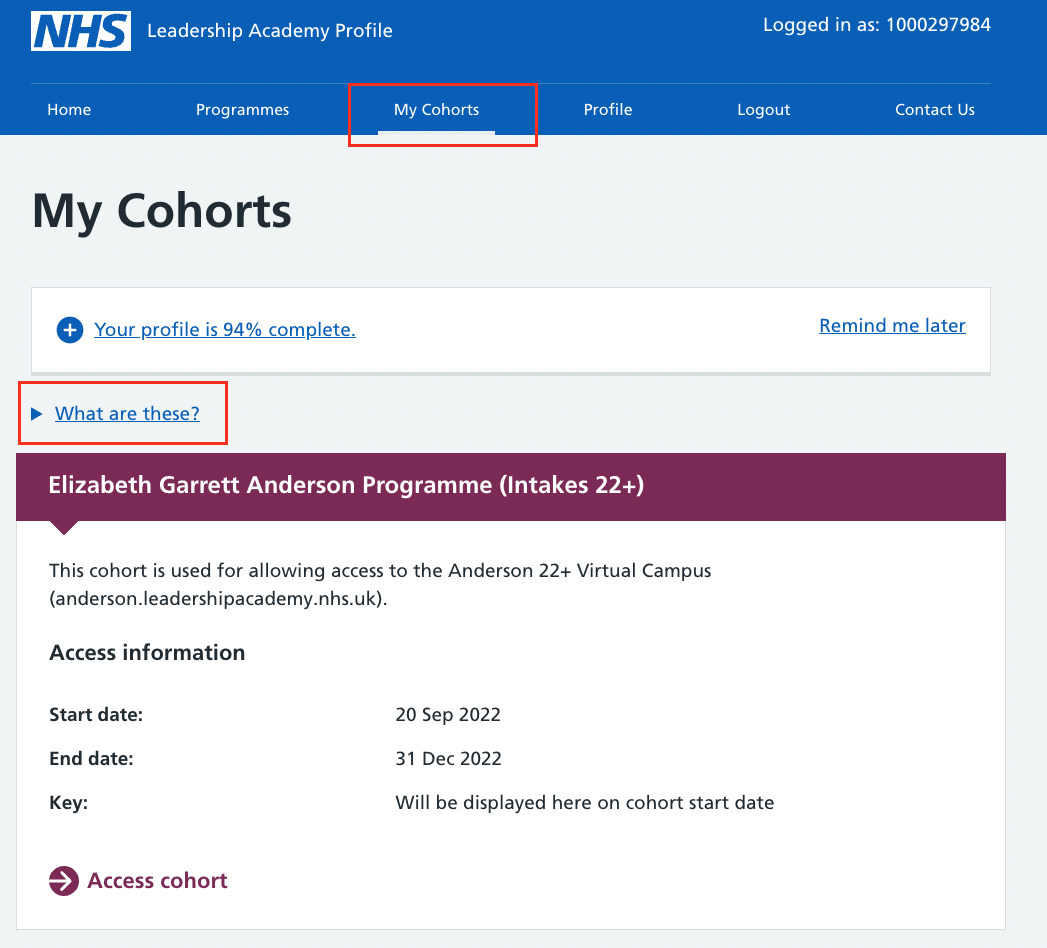This screenshot has width=1047, height=948.
Task: Click the arrow icon next to Access cohort
Action: tap(64, 881)
